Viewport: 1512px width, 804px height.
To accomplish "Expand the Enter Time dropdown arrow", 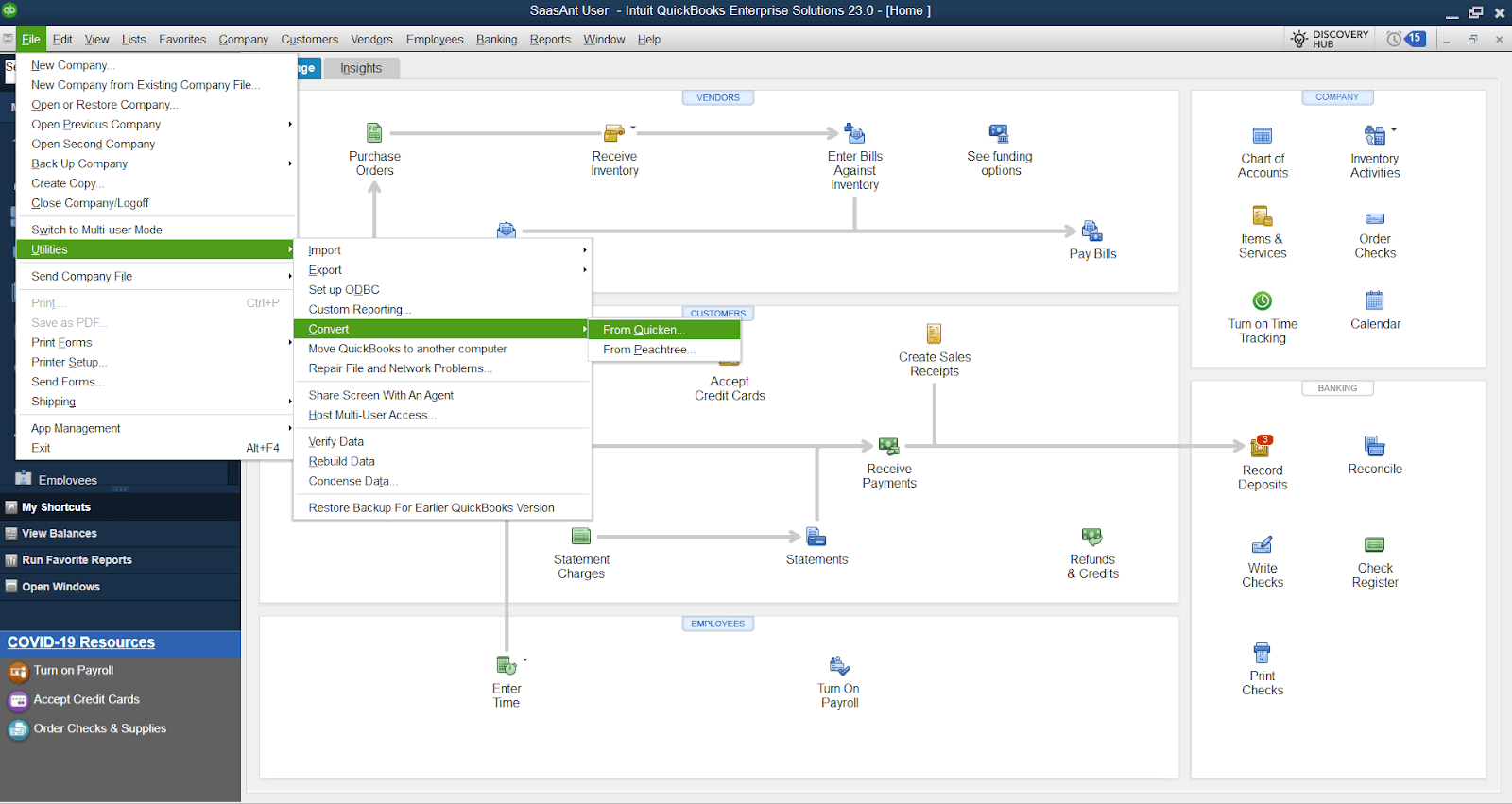I will pos(525,660).
